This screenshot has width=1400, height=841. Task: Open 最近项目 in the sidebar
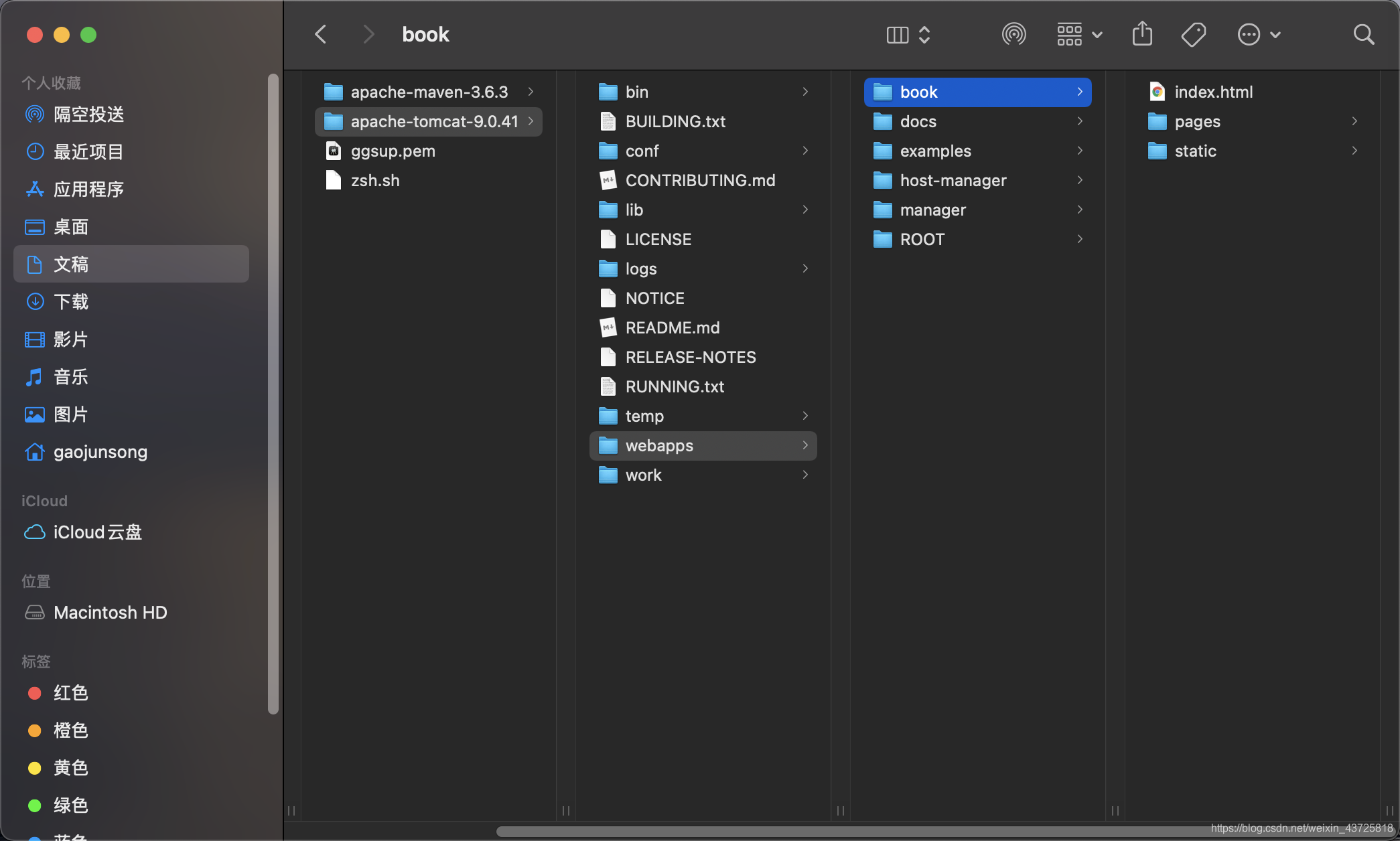coord(131,151)
